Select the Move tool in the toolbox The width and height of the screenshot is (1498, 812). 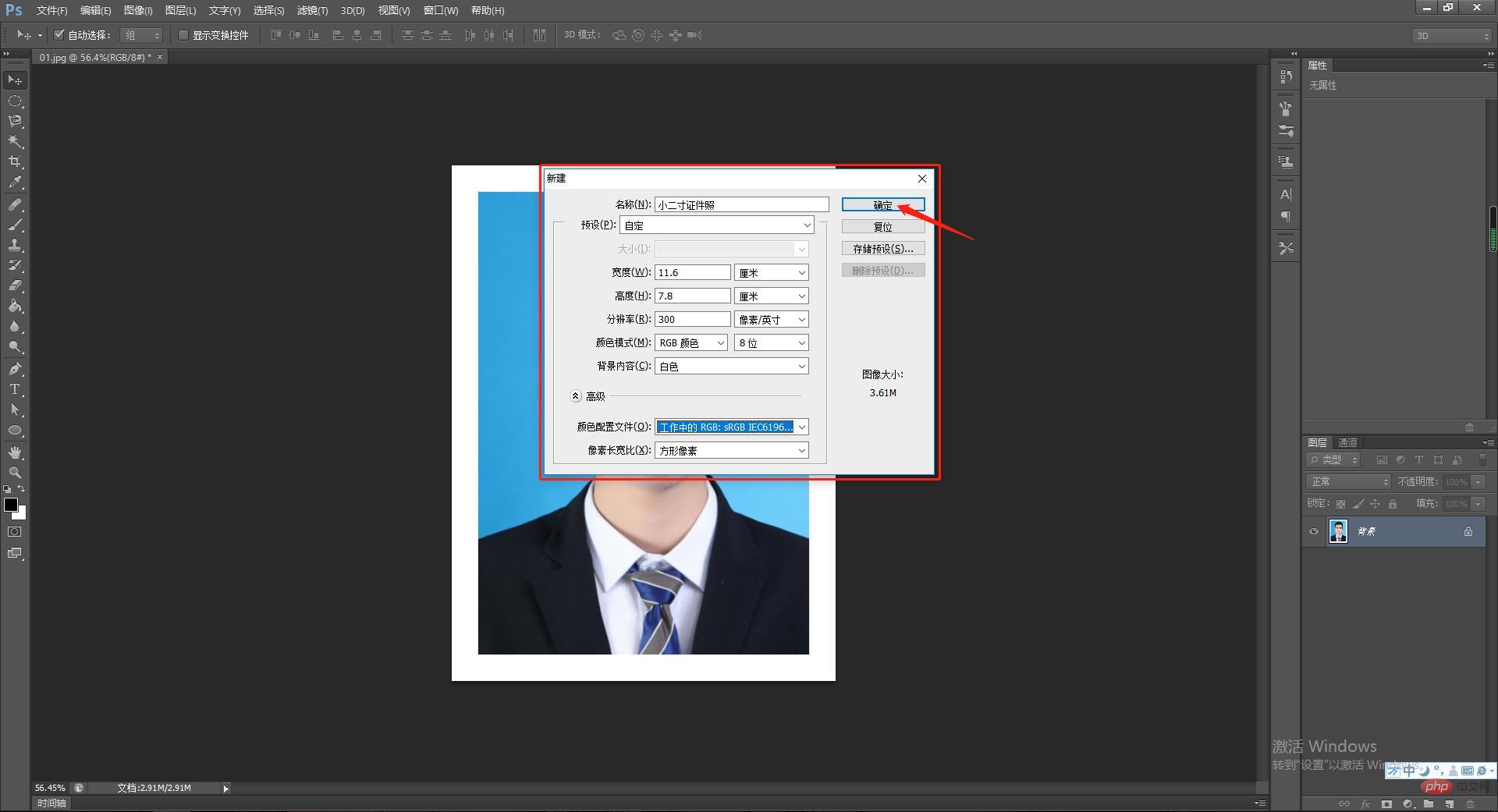15,80
